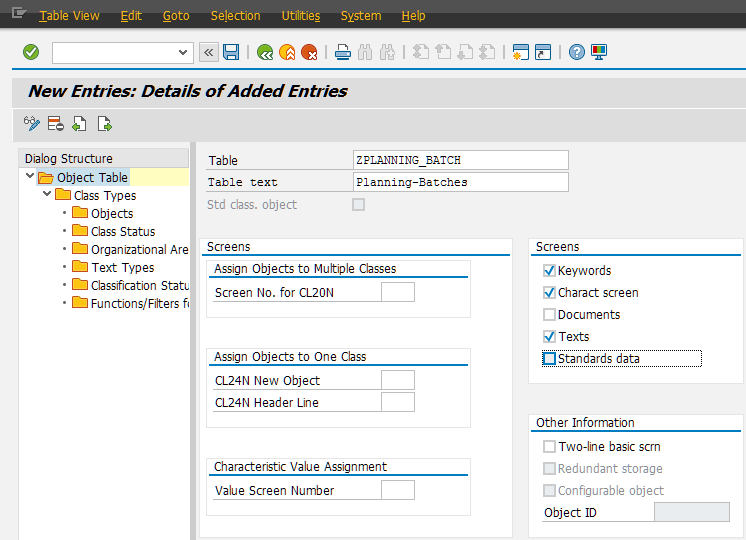This screenshot has width=746, height=540.
Task: Click the green Enter checkmark icon
Action: click(31, 52)
